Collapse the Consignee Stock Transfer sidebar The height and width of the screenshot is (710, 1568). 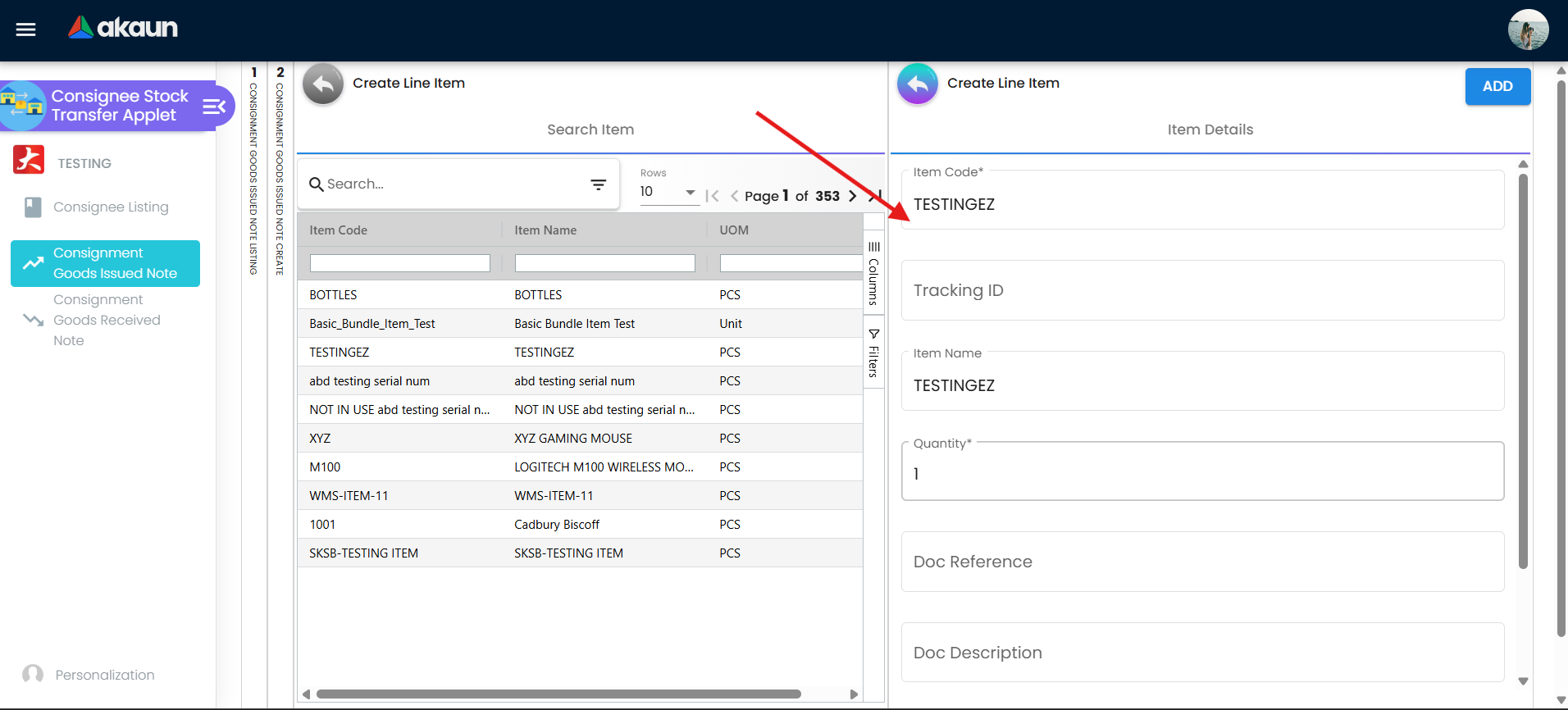point(213,107)
